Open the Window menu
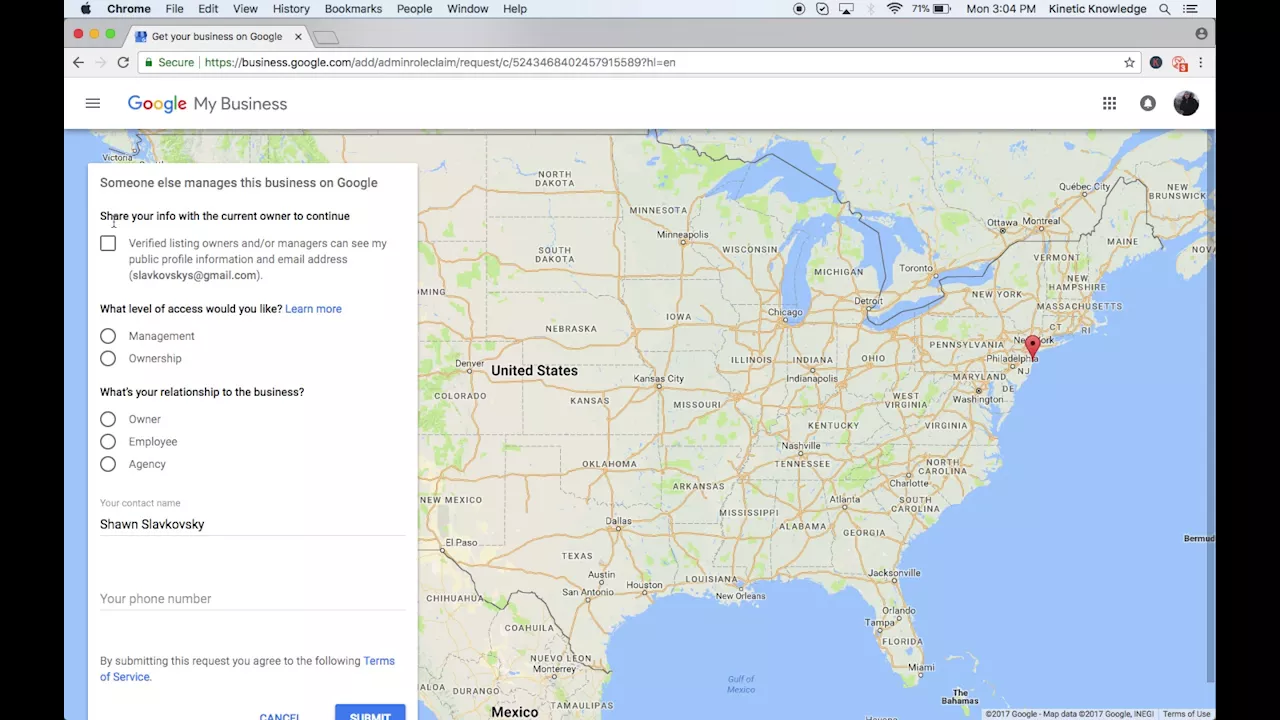The width and height of the screenshot is (1280, 720). click(x=467, y=9)
